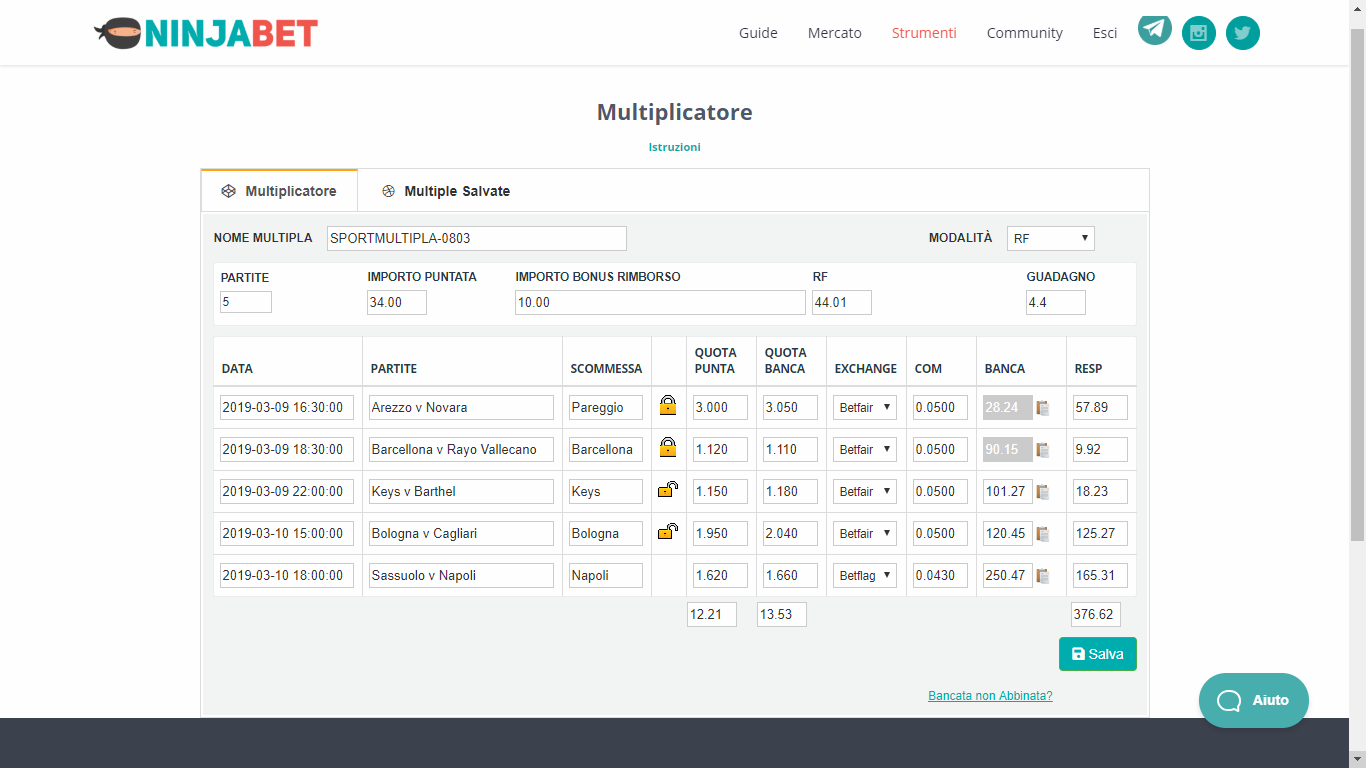Image resolution: width=1366 pixels, height=768 pixels.
Task: Open the Aiuto help chat button
Action: pyautogui.click(x=1254, y=700)
